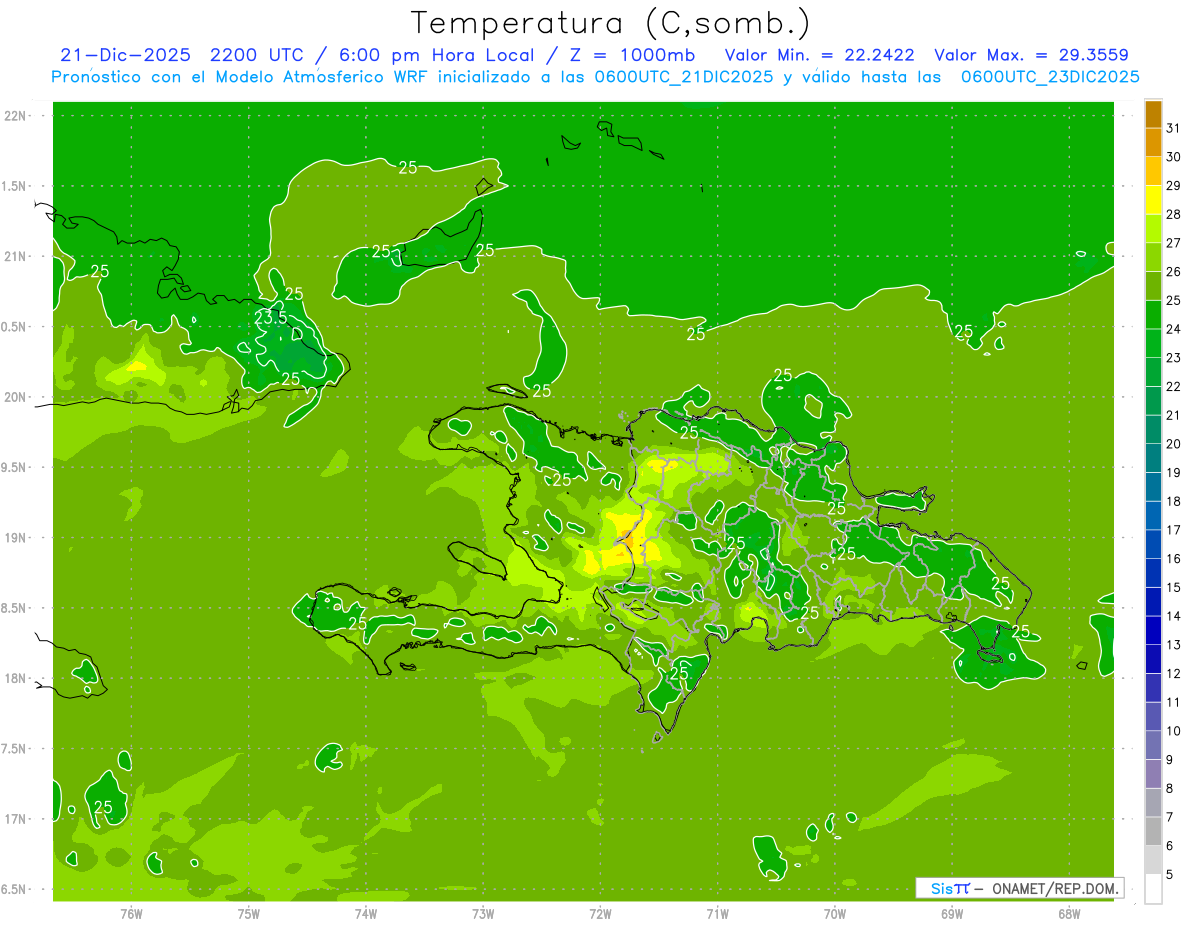Image resolution: width=1200 pixels, height=927 pixels.
Task: Select the lime swatch between 27 and 28
Action: (1153, 229)
